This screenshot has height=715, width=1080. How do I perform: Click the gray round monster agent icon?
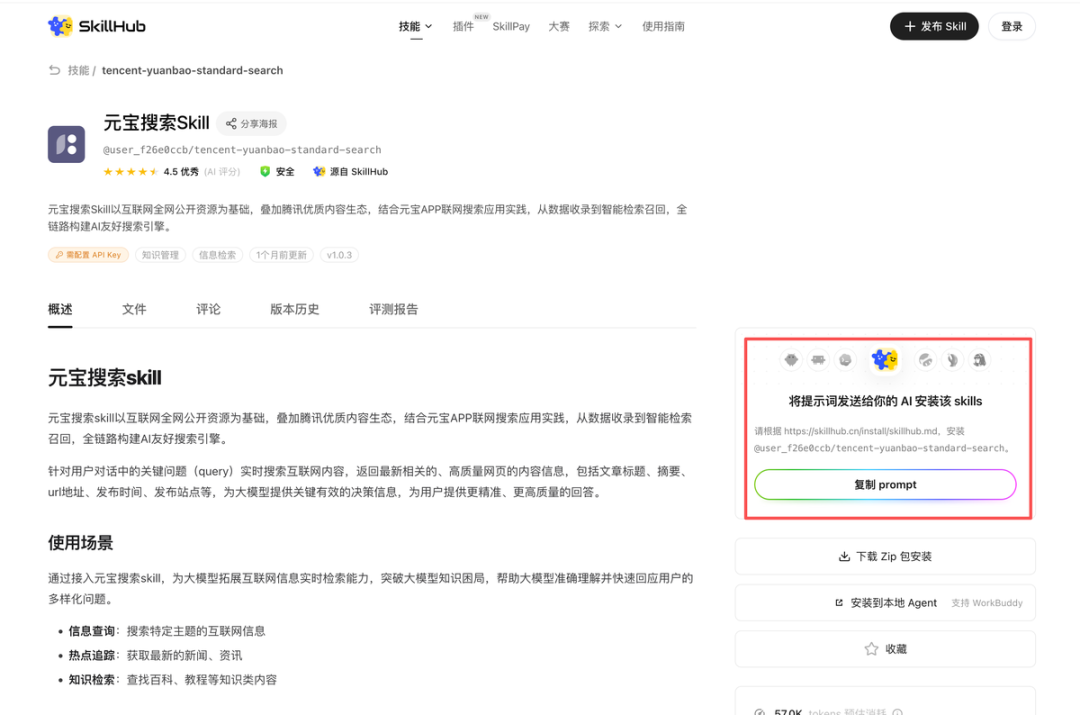(x=791, y=360)
